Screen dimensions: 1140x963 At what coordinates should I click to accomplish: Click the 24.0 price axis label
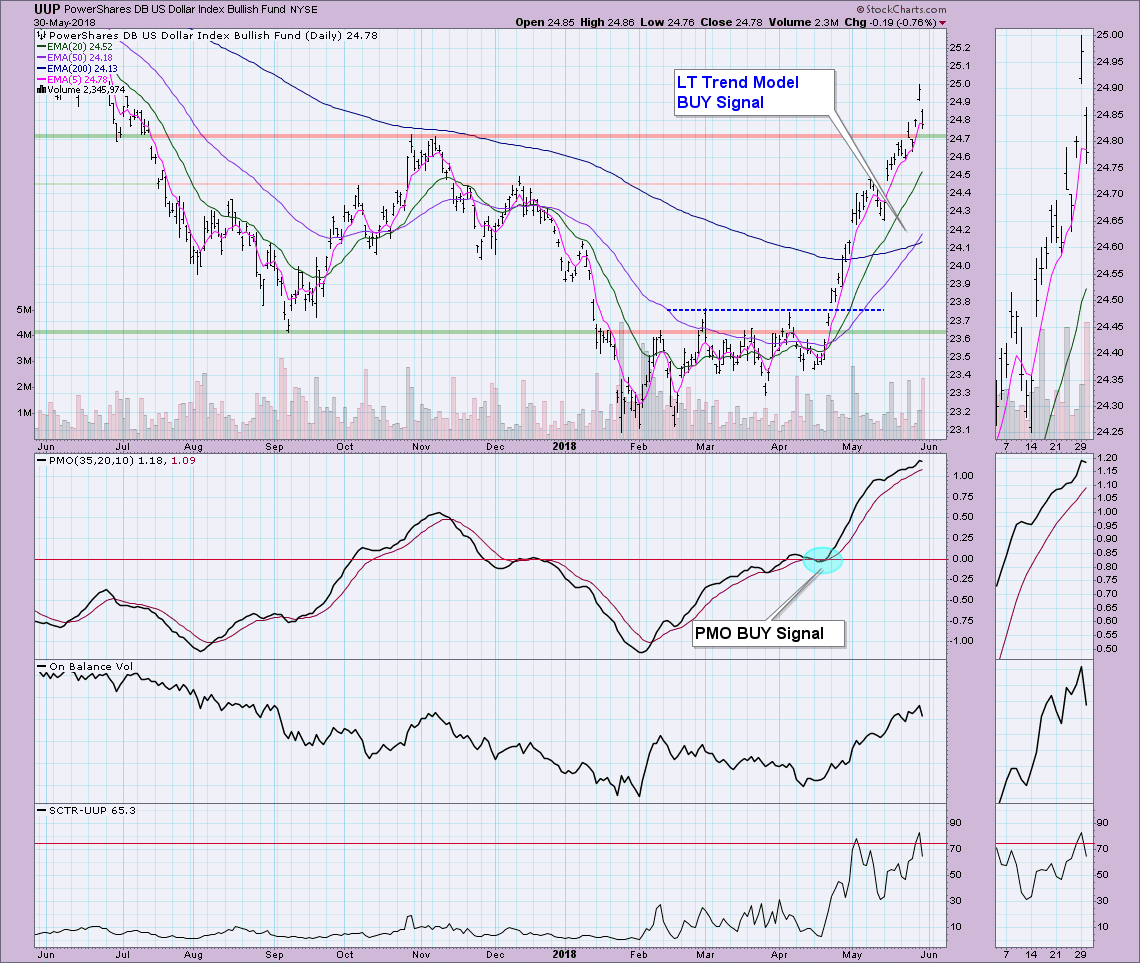[x=960, y=266]
